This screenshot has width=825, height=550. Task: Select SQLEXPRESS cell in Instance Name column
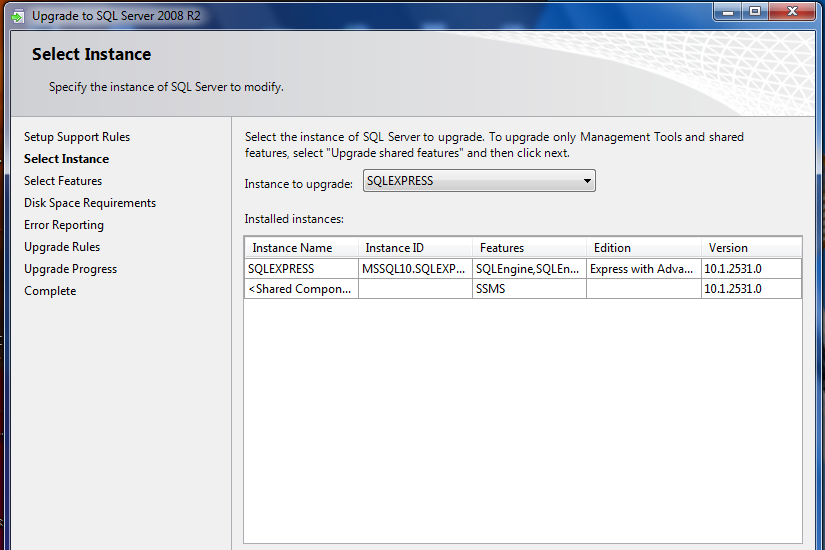pyautogui.click(x=301, y=269)
